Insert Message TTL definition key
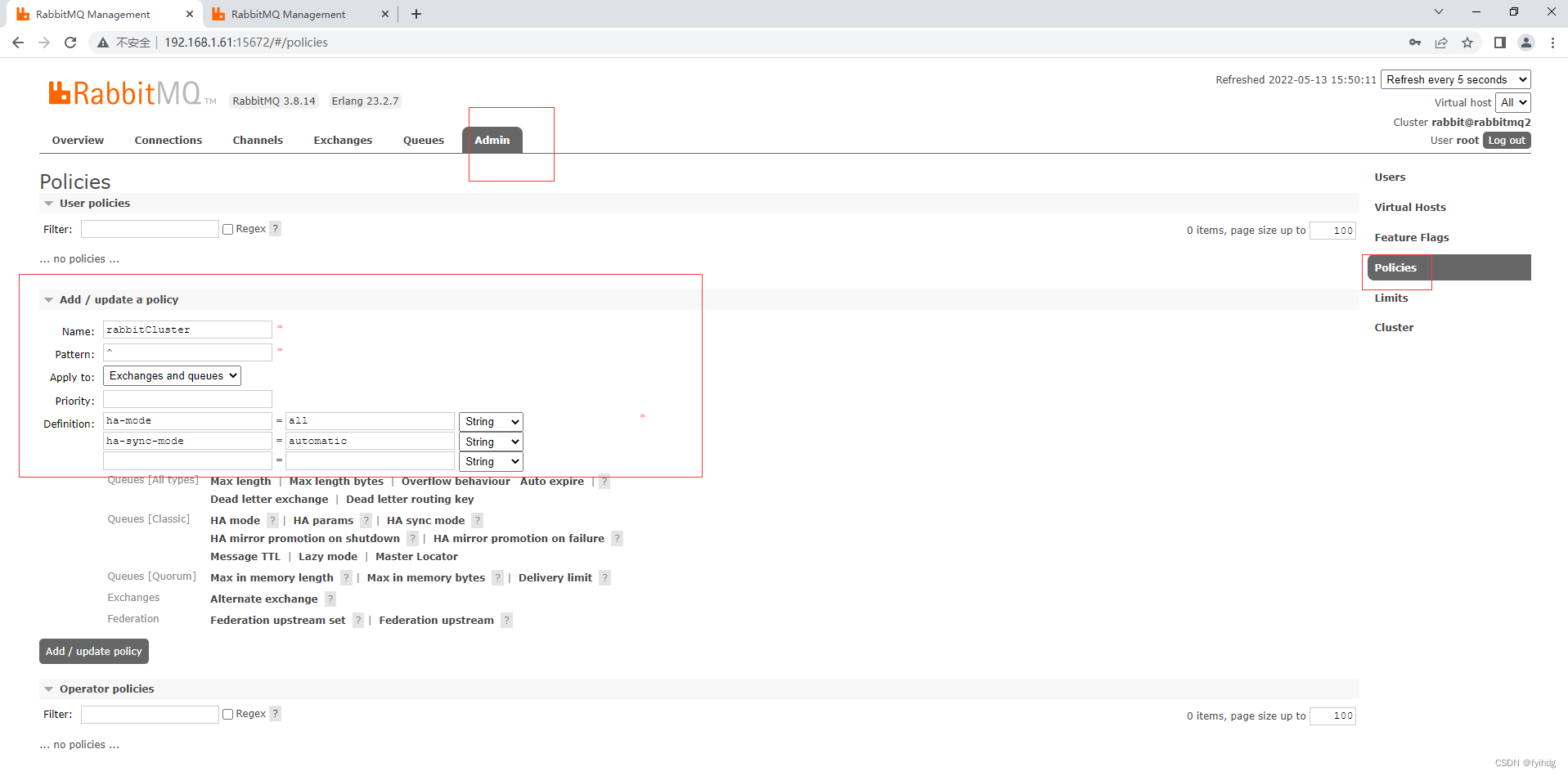Image resolution: width=1568 pixels, height=776 pixels. [x=245, y=557]
